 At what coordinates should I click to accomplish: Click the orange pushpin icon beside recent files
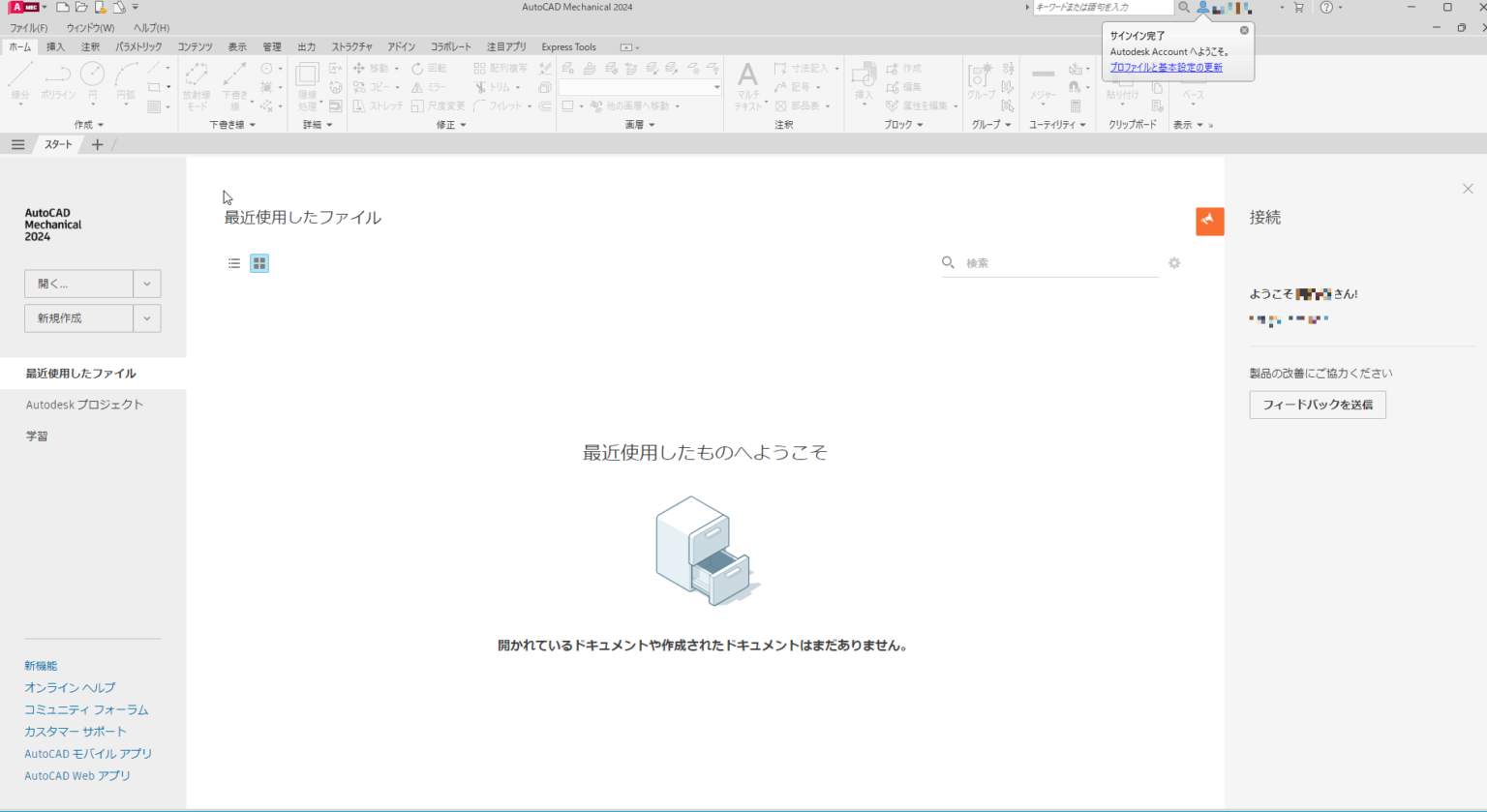click(1209, 221)
